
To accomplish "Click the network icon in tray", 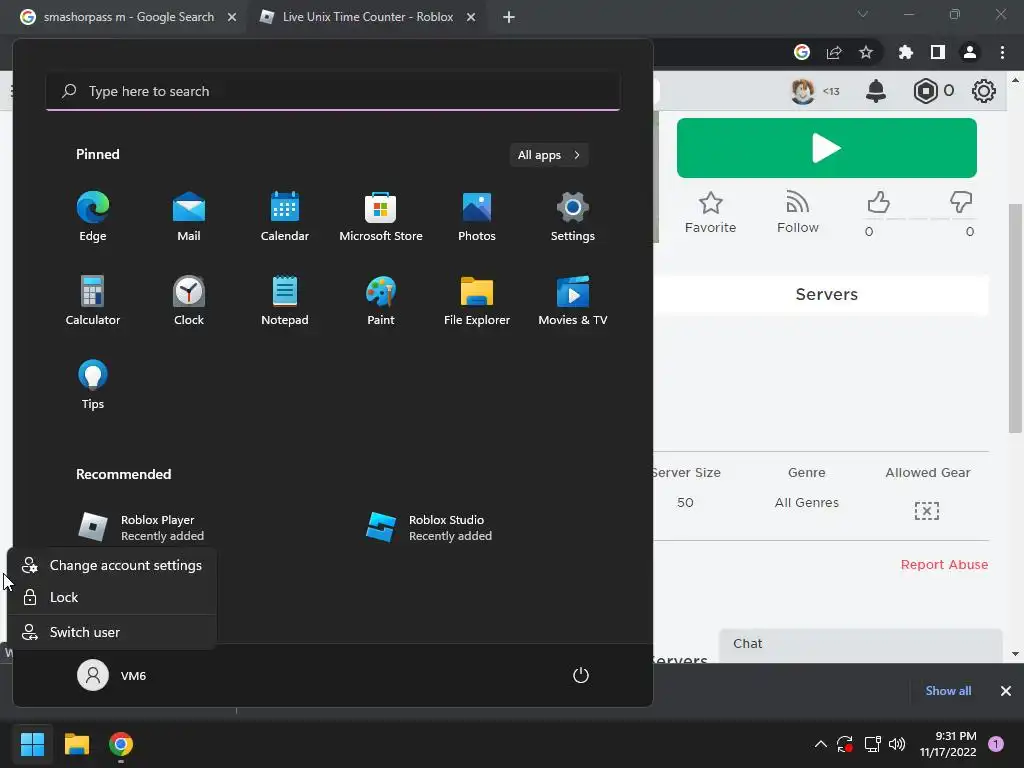I will pyautogui.click(x=872, y=744).
